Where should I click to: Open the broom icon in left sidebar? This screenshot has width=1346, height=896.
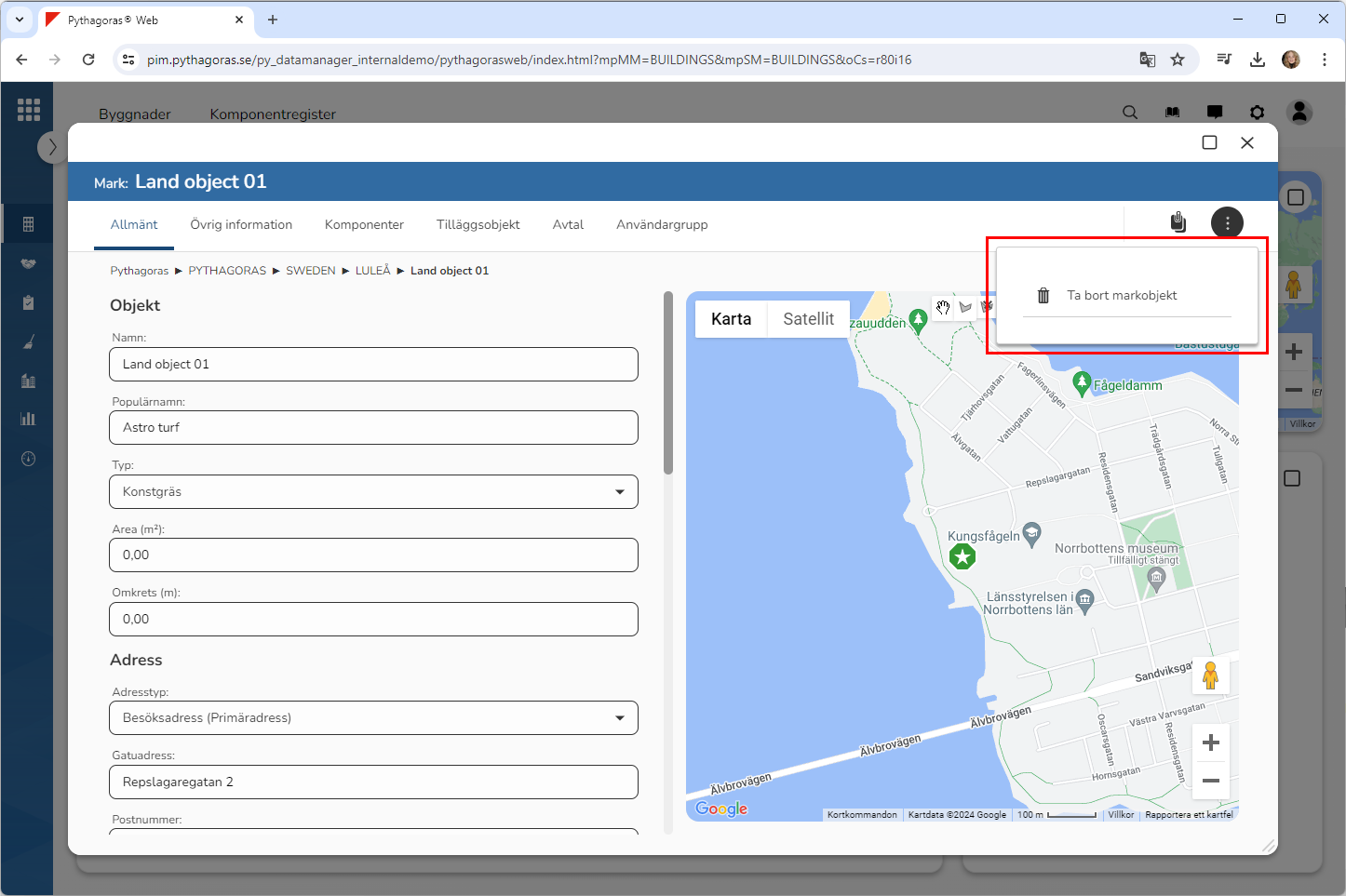28,342
